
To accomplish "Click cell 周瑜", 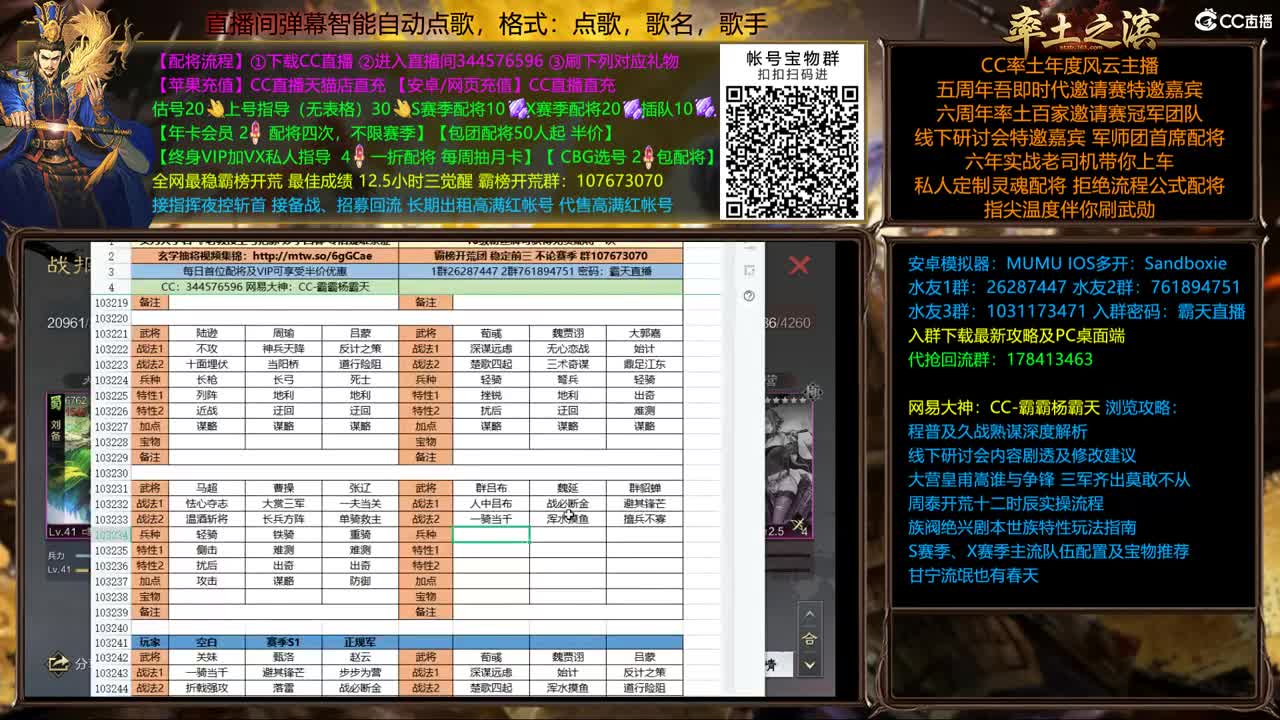I will point(283,334).
